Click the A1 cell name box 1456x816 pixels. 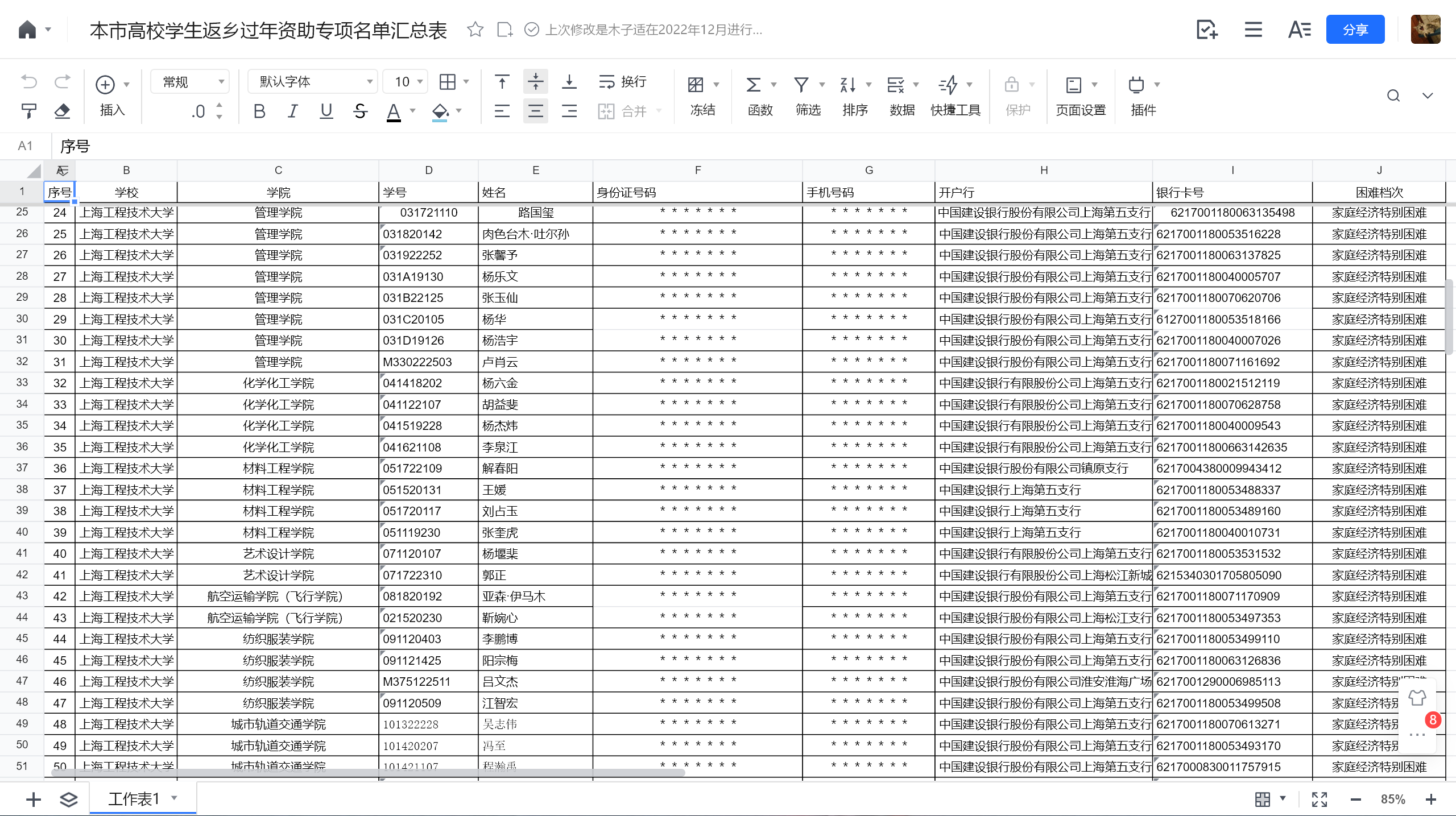point(25,146)
